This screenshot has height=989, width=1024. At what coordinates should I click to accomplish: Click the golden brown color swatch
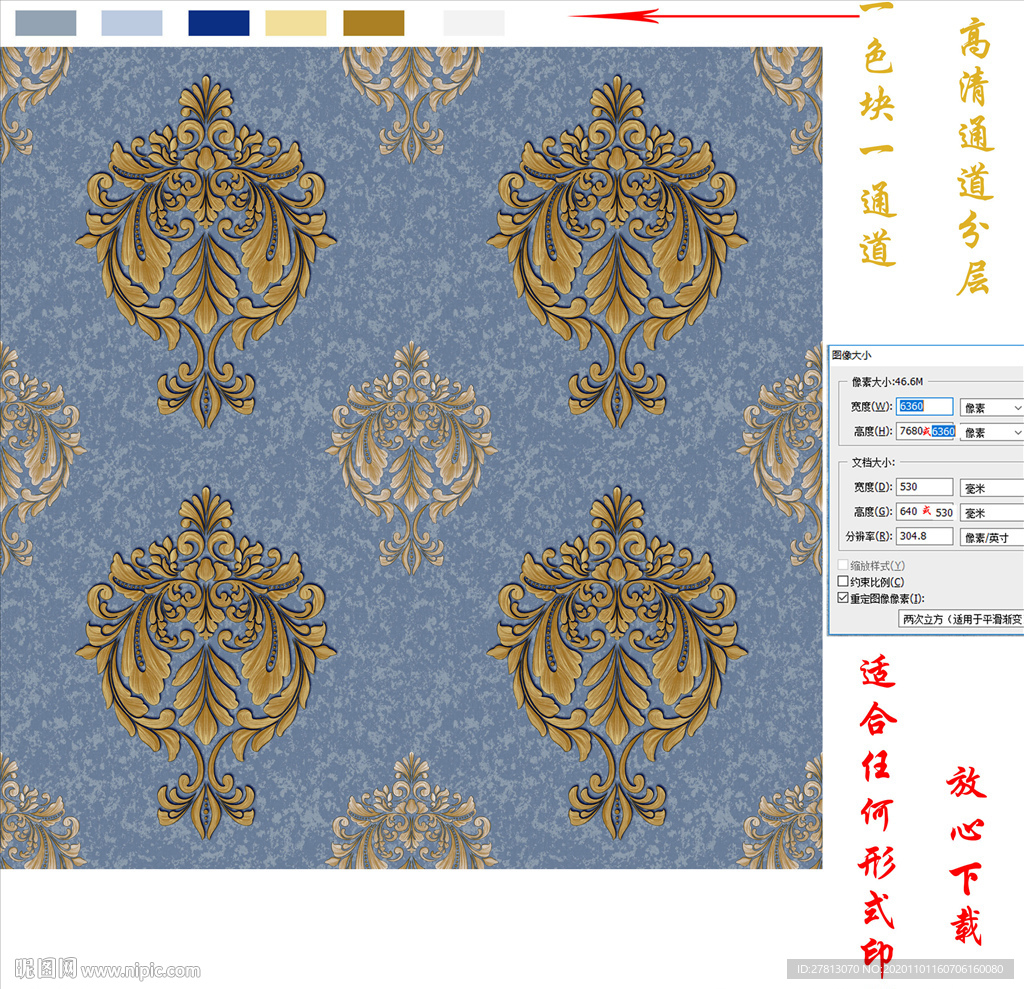[374, 23]
